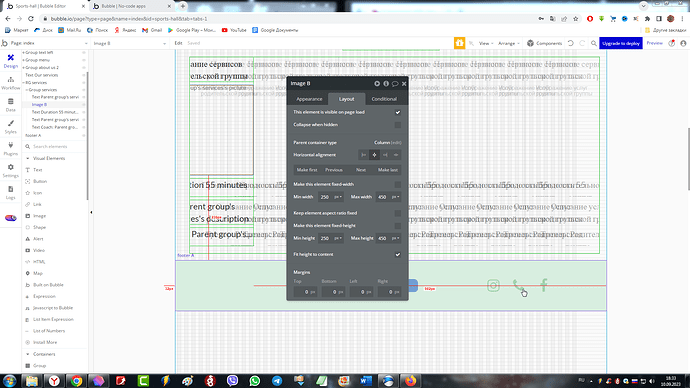
Task: Open the Styles section icon
Action: click(11, 127)
